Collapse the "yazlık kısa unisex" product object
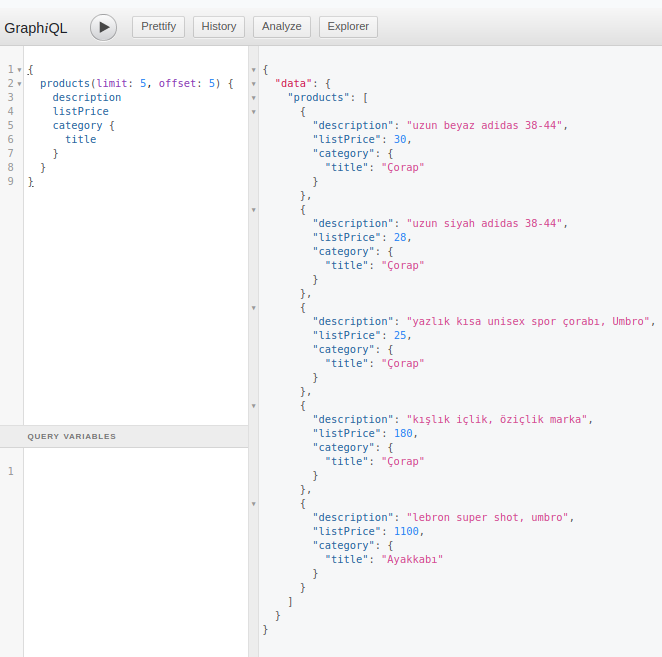 click(x=254, y=308)
